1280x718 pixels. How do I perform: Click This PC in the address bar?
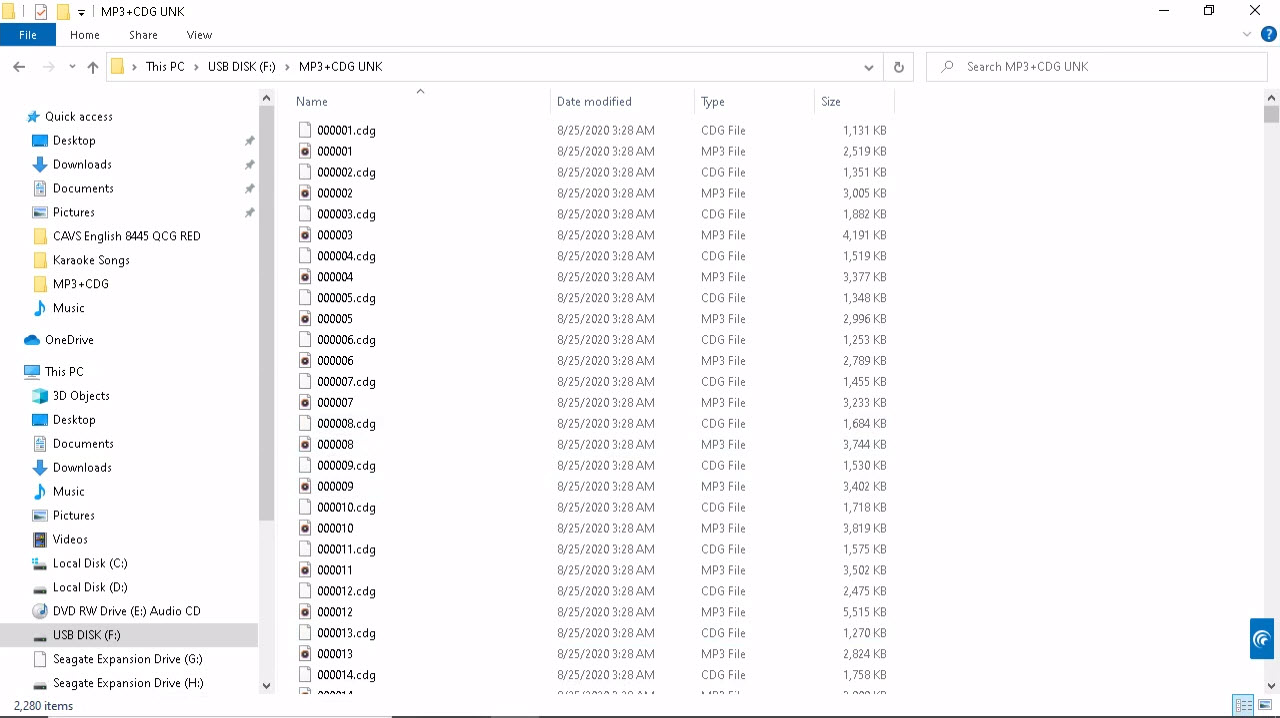pos(165,67)
